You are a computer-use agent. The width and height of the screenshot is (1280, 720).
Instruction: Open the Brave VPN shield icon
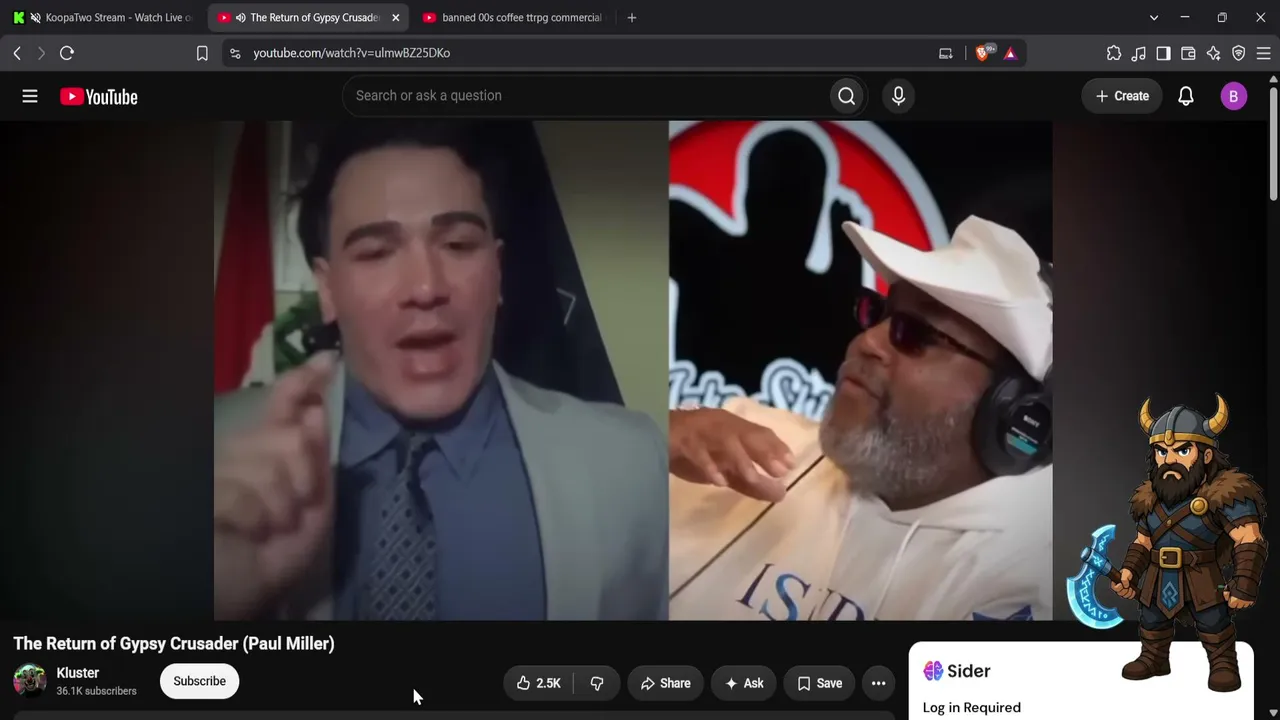[1239, 53]
